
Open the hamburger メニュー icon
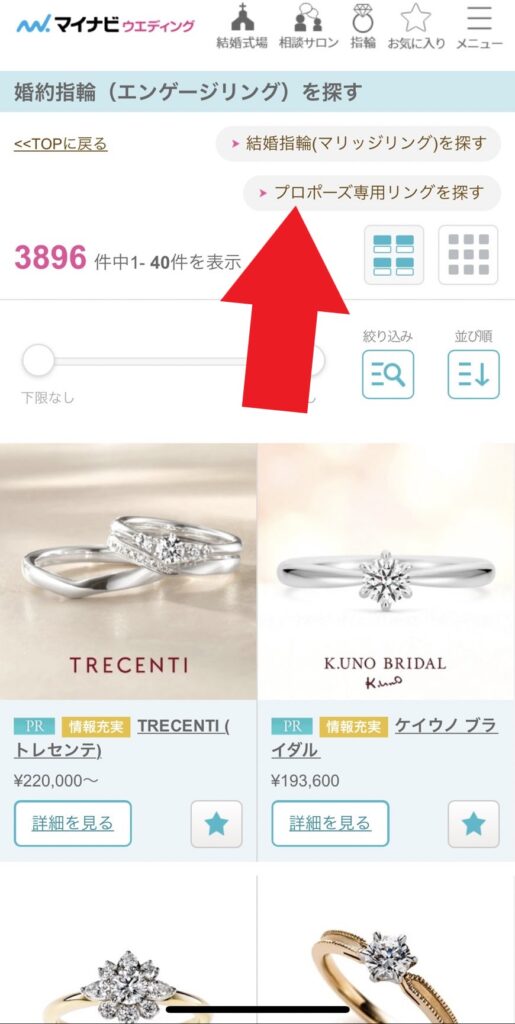point(479,27)
